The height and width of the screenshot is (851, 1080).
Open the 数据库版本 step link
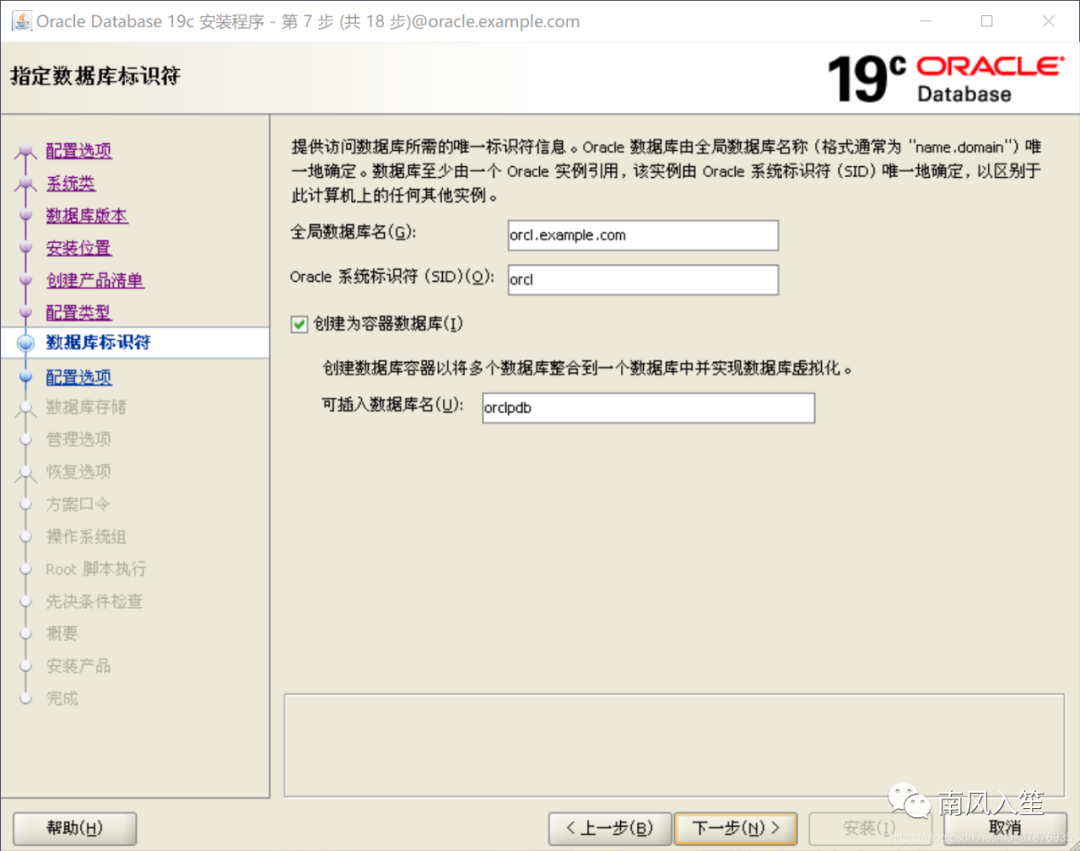pyautogui.click(x=86, y=216)
